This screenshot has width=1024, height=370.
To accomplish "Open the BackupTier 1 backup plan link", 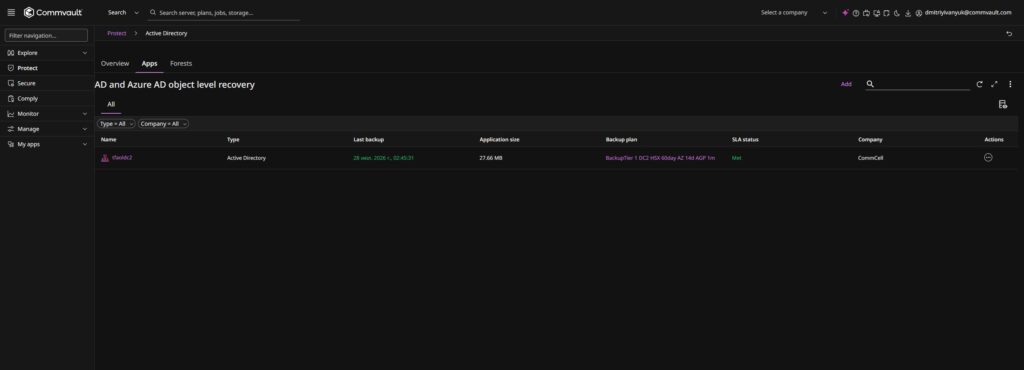I will pyautogui.click(x=660, y=158).
